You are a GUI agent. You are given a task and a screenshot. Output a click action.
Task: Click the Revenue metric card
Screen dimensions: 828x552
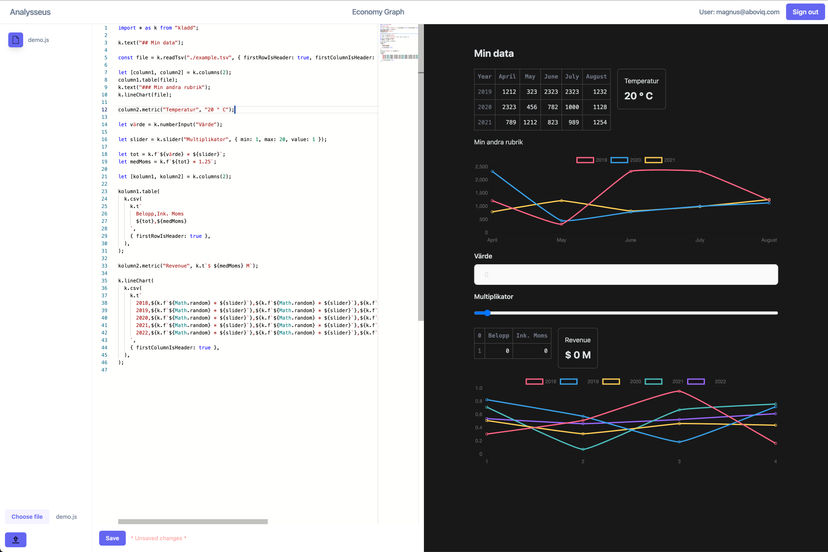pyautogui.click(x=577, y=347)
